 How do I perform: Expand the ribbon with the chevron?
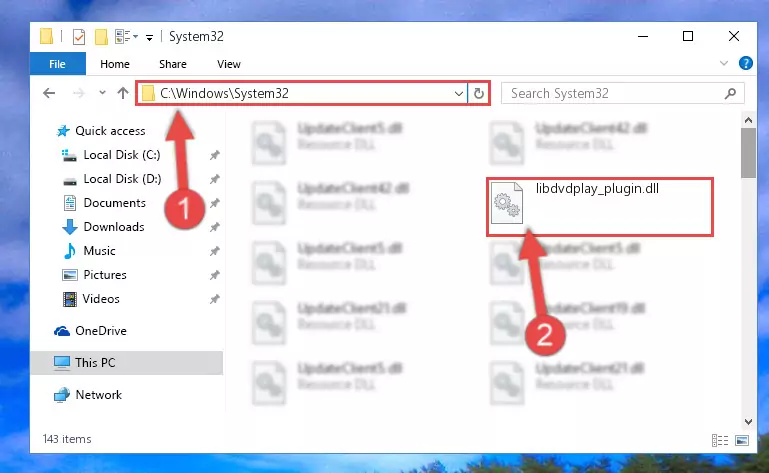[723, 63]
